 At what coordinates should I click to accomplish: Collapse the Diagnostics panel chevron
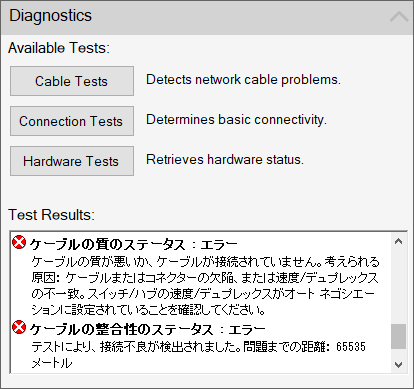399,17
